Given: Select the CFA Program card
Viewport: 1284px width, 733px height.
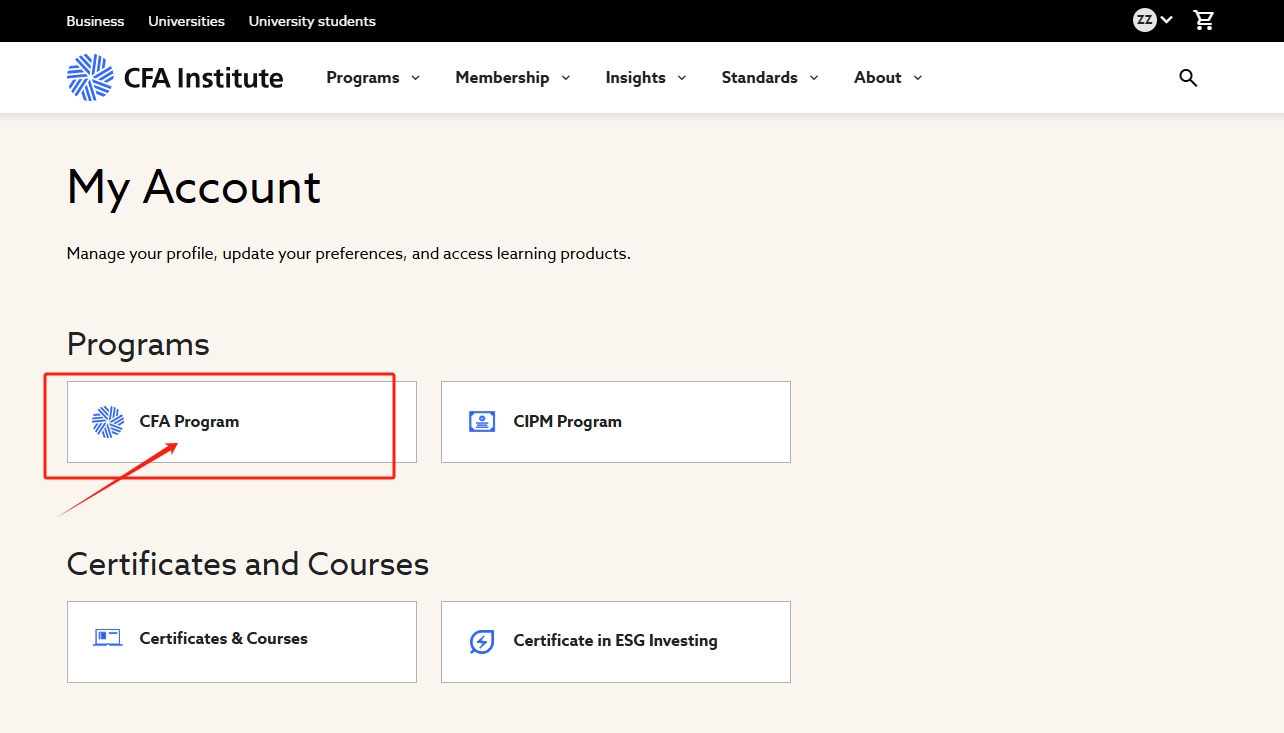Looking at the screenshot, I should [x=241, y=422].
